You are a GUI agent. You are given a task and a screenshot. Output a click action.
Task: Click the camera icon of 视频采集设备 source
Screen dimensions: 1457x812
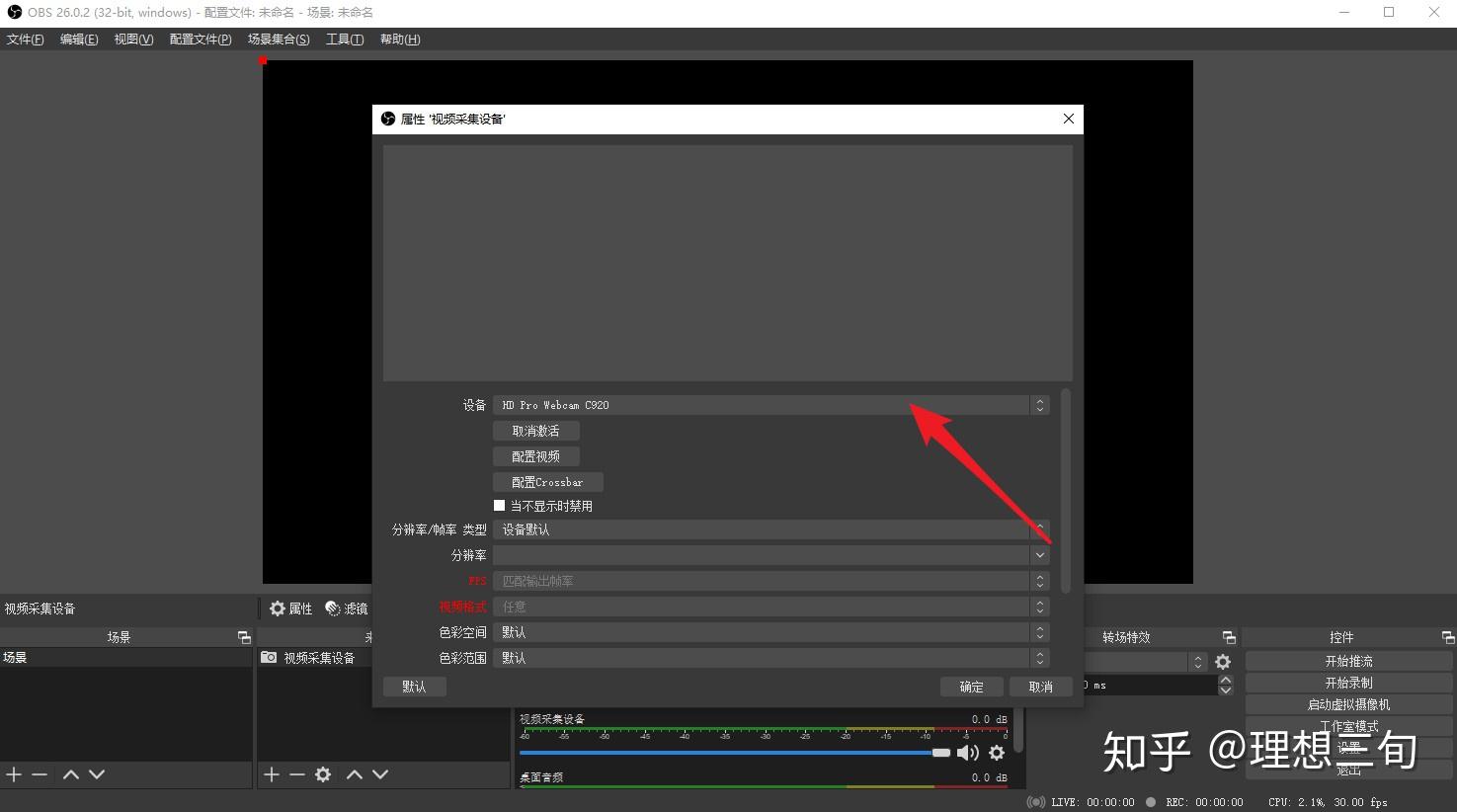pos(269,657)
